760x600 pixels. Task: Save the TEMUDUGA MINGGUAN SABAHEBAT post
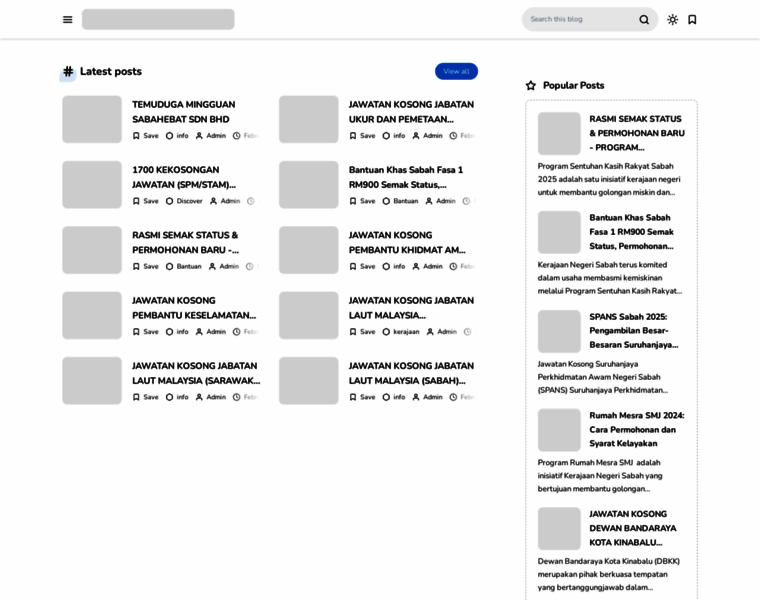click(145, 136)
